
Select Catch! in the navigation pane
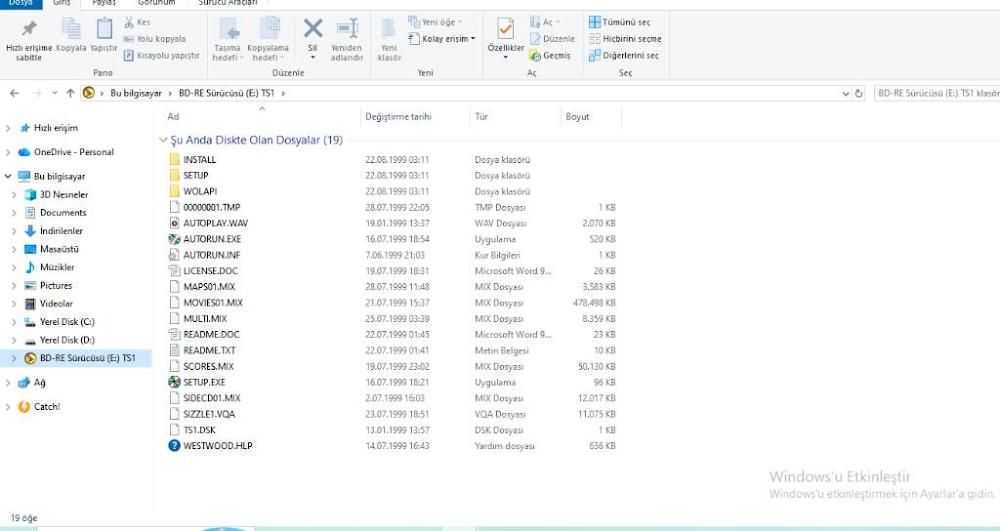pyautogui.click(x=47, y=407)
